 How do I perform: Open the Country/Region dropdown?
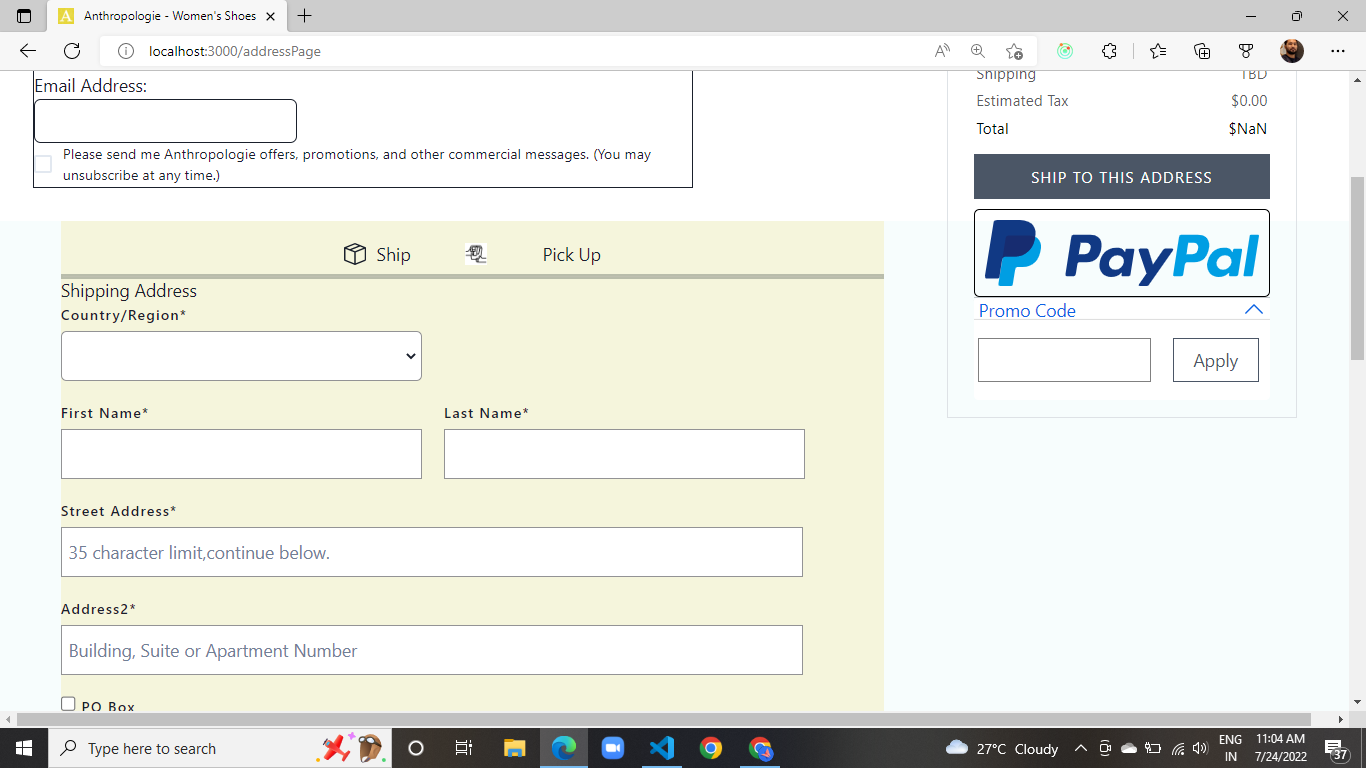coord(241,356)
